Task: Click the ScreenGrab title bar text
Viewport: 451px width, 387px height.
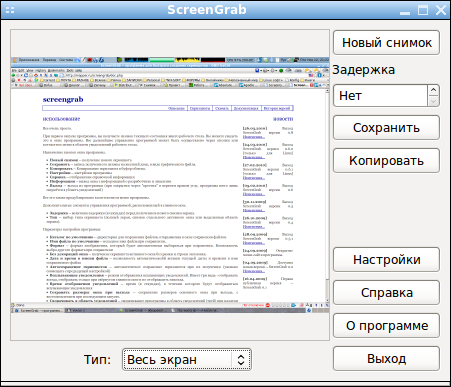Action: (x=207, y=10)
